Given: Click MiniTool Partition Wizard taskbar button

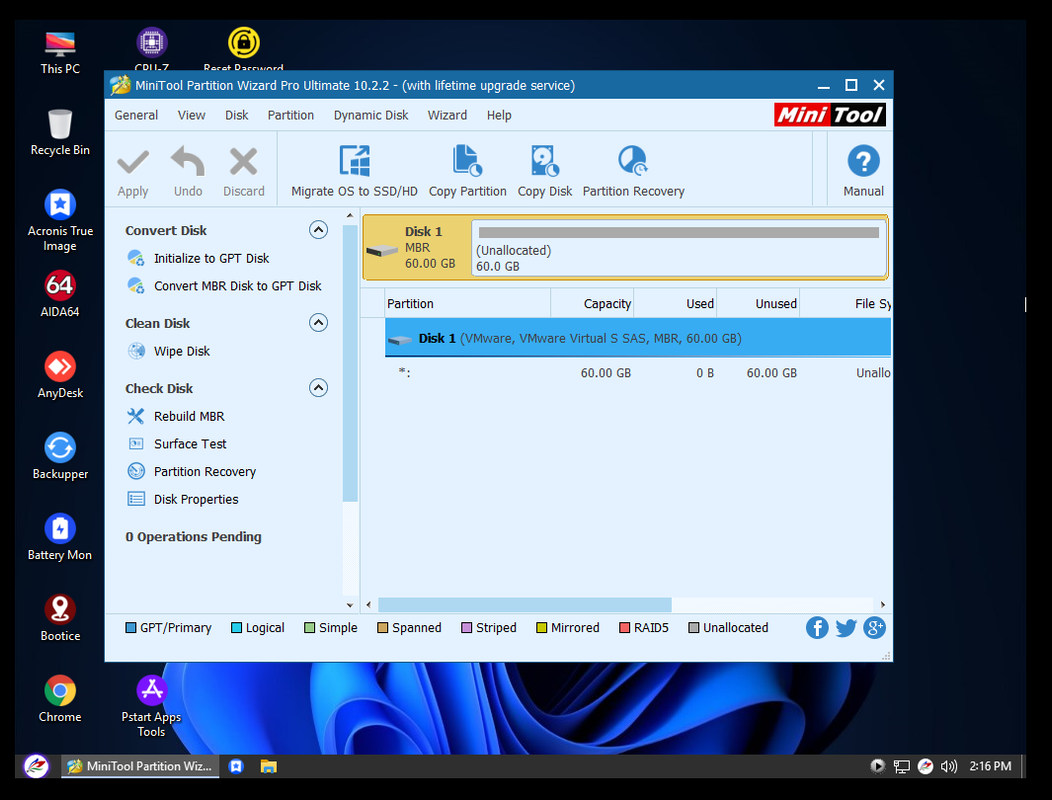Looking at the screenshot, I should (x=140, y=766).
